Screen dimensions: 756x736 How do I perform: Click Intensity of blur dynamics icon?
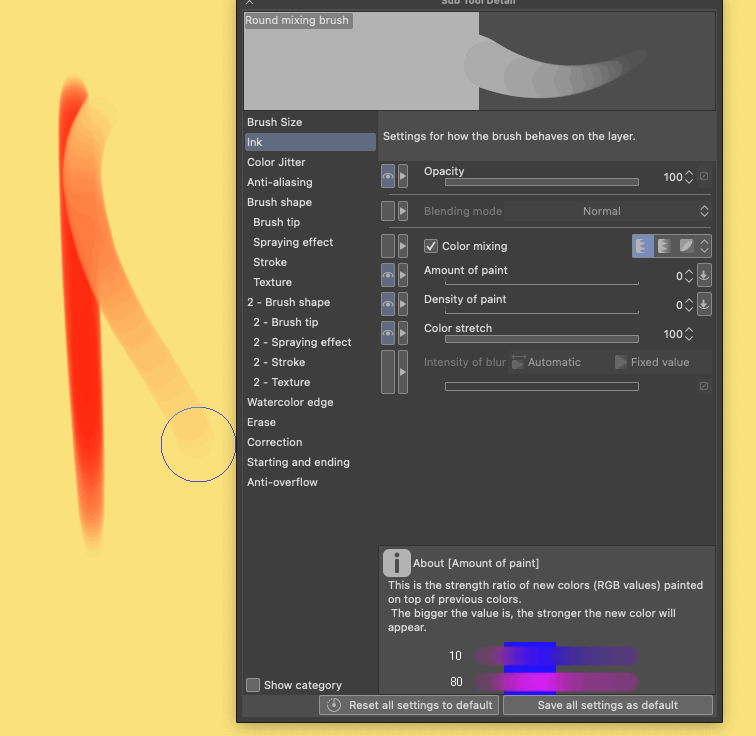704,386
